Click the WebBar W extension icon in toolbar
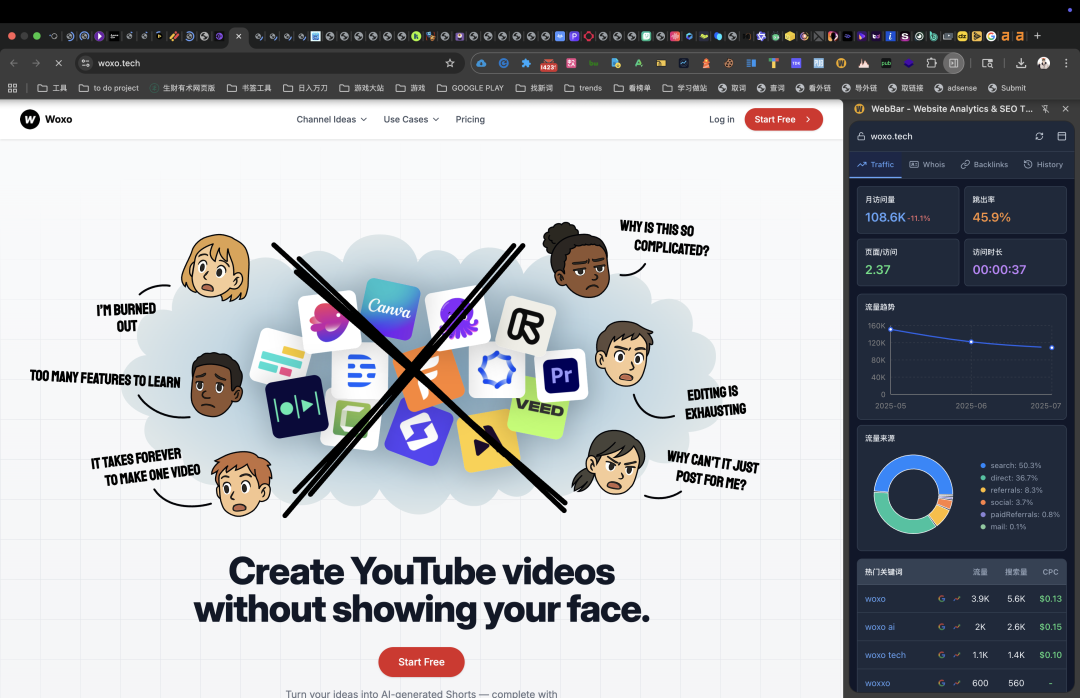This screenshot has height=698, width=1080. coord(841,63)
